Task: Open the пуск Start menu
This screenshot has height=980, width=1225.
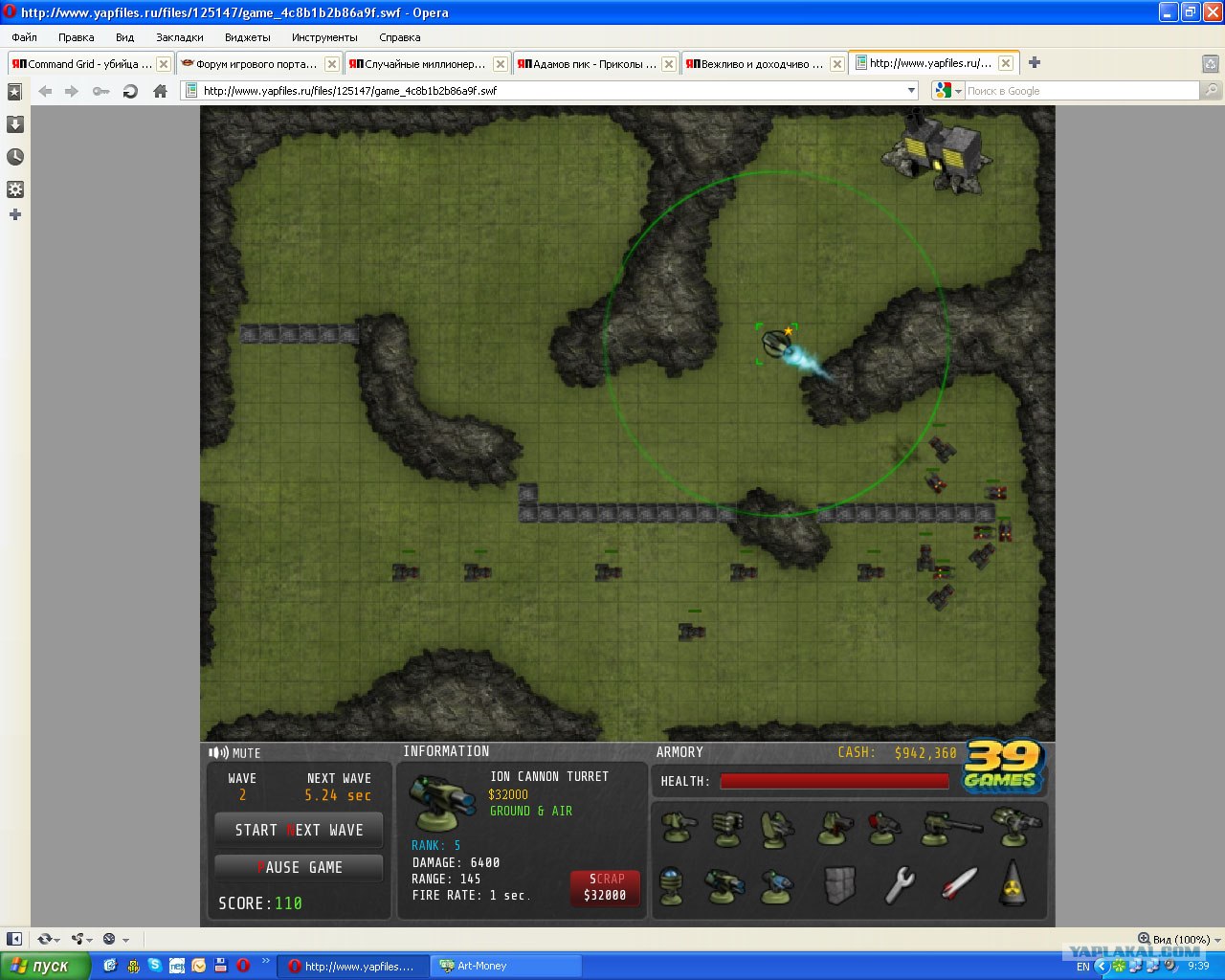Action: coord(45,966)
